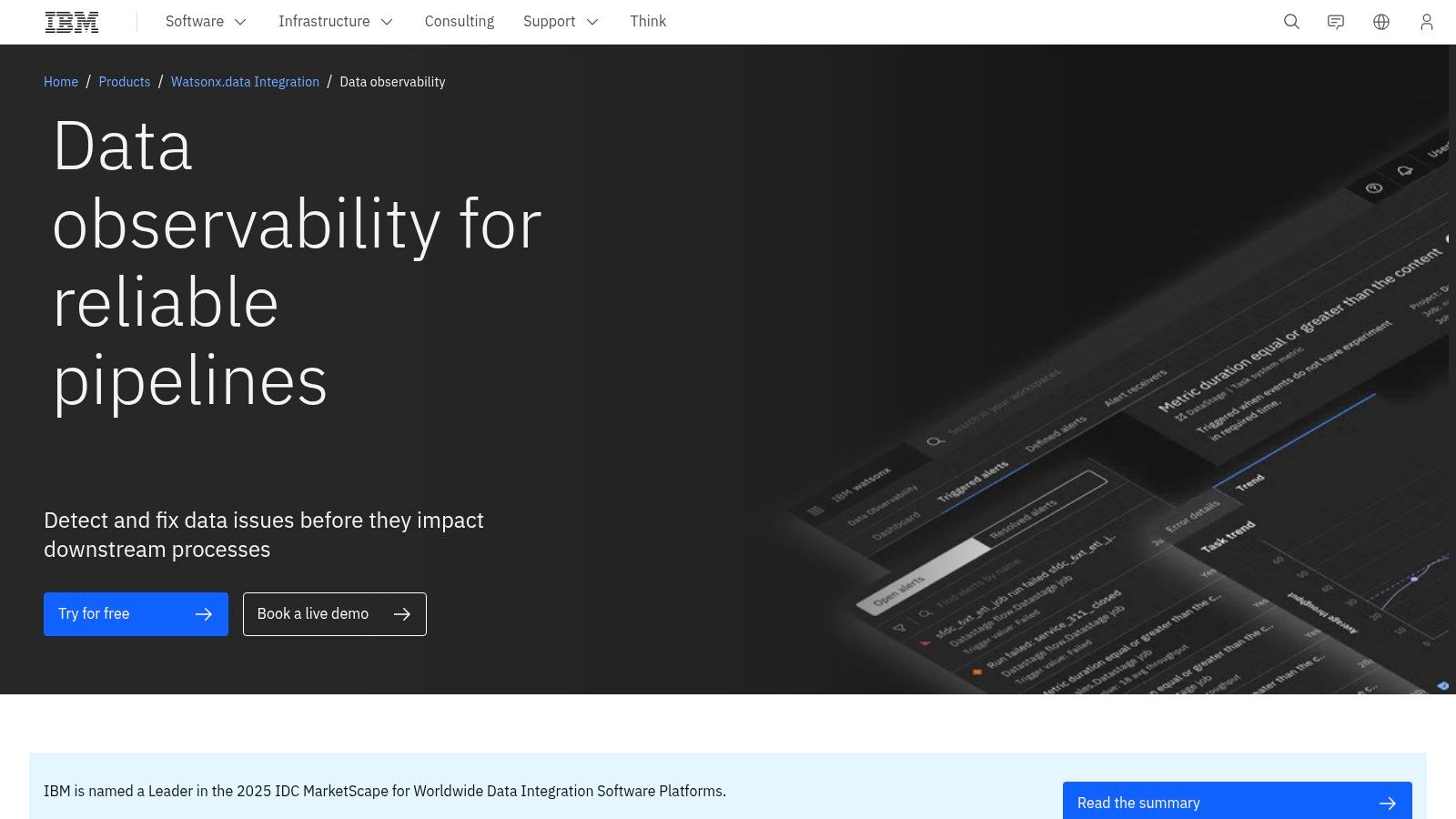1456x819 pixels.
Task: Open the chat/contact icon in the header
Action: click(x=1336, y=22)
